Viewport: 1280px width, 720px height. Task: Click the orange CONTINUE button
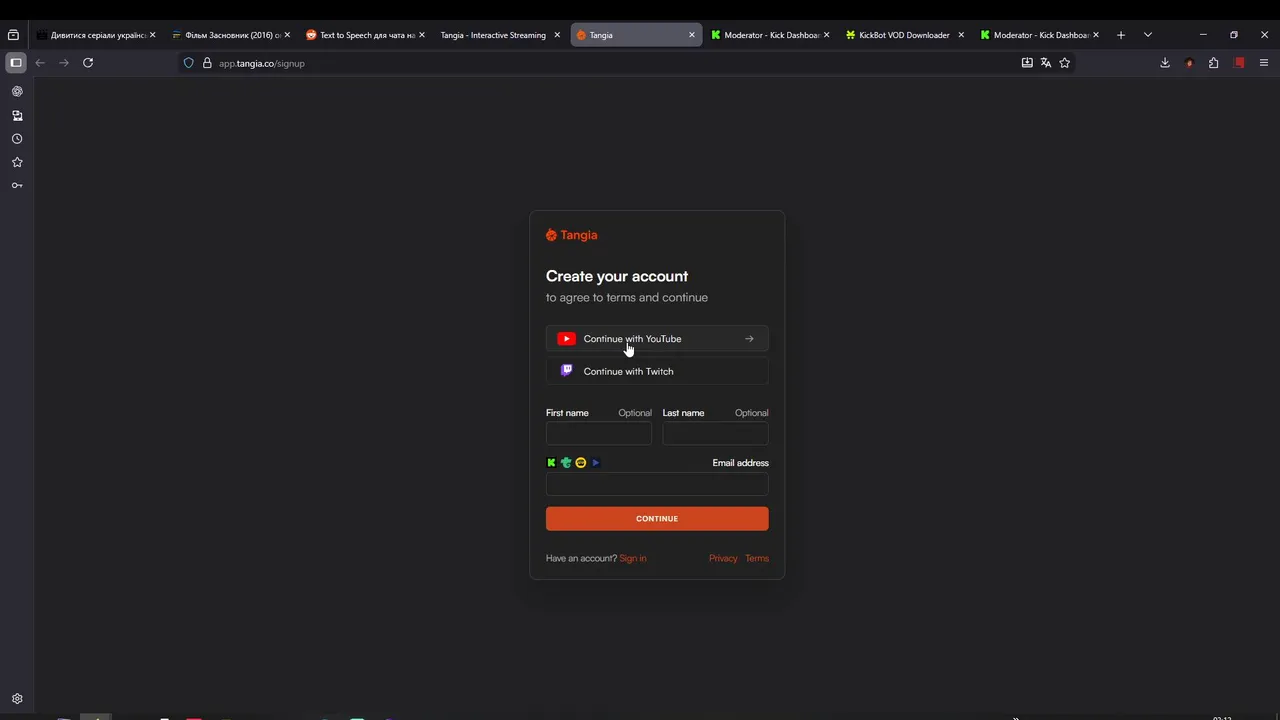pos(657,518)
